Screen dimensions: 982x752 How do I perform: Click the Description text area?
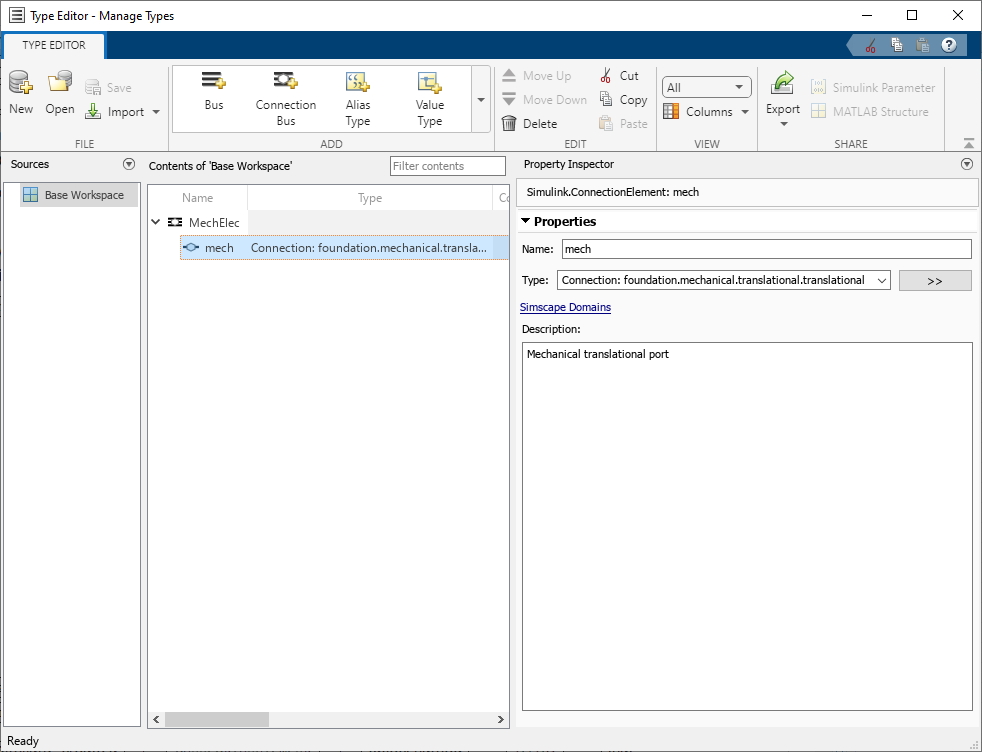(x=747, y=526)
